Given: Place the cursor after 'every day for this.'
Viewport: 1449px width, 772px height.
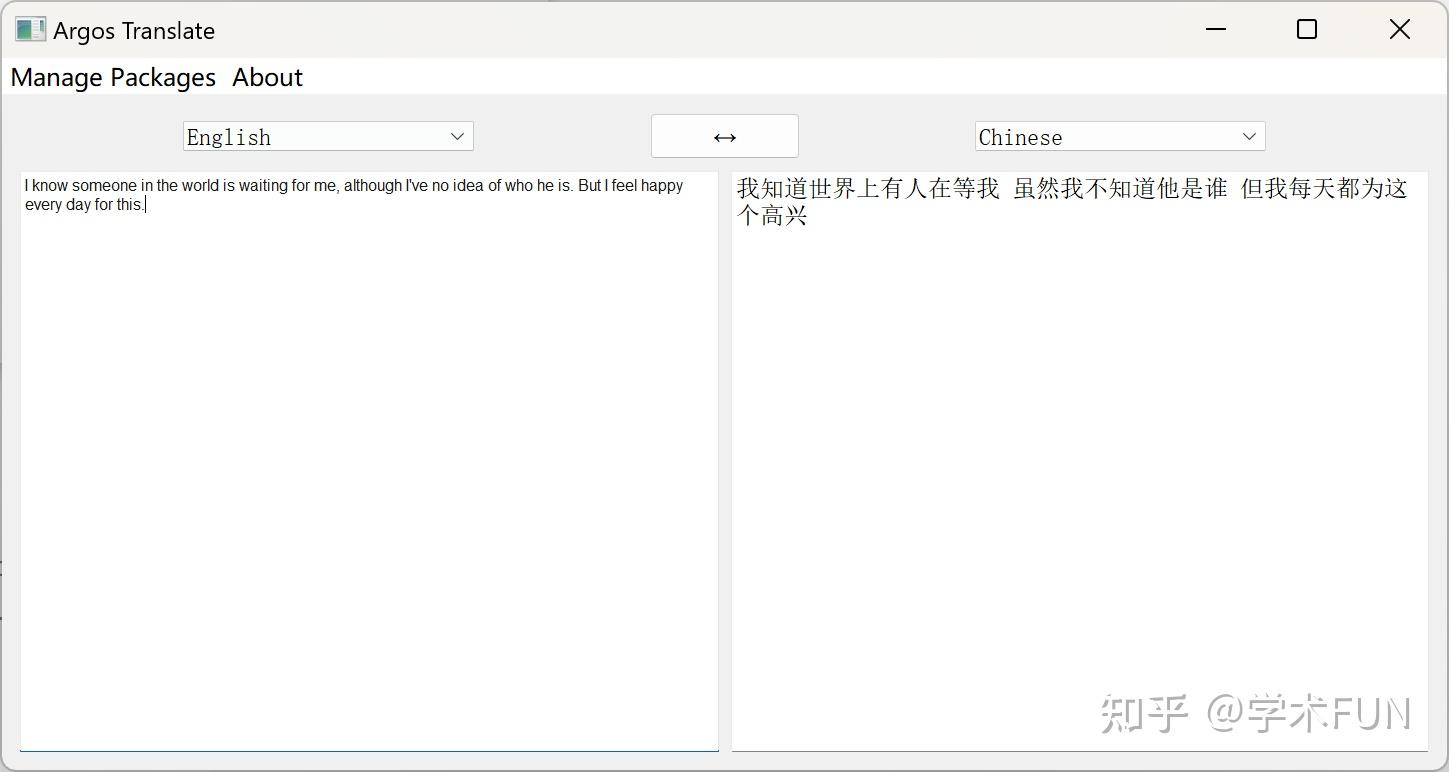Looking at the screenshot, I should [x=146, y=204].
